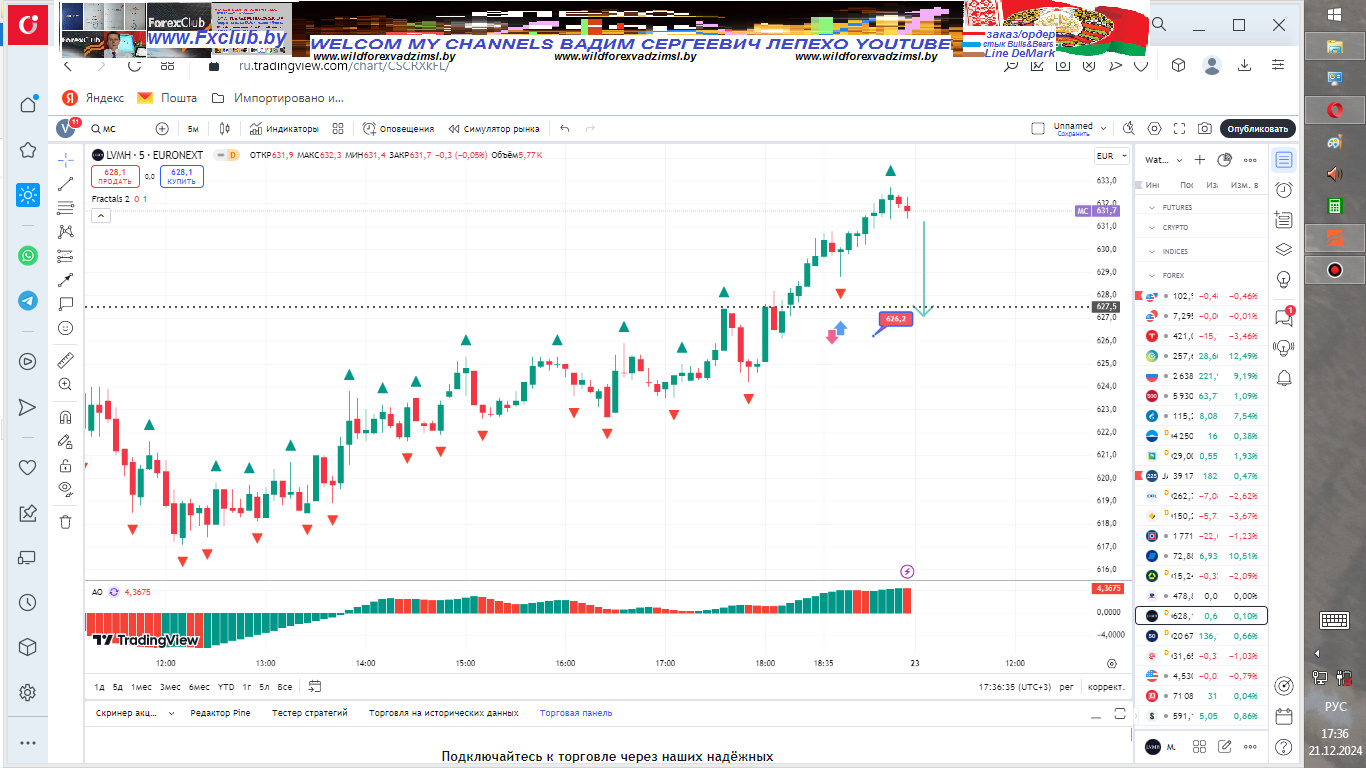Click the Опубликовать publish button
1366x768 pixels.
click(1258, 129)
